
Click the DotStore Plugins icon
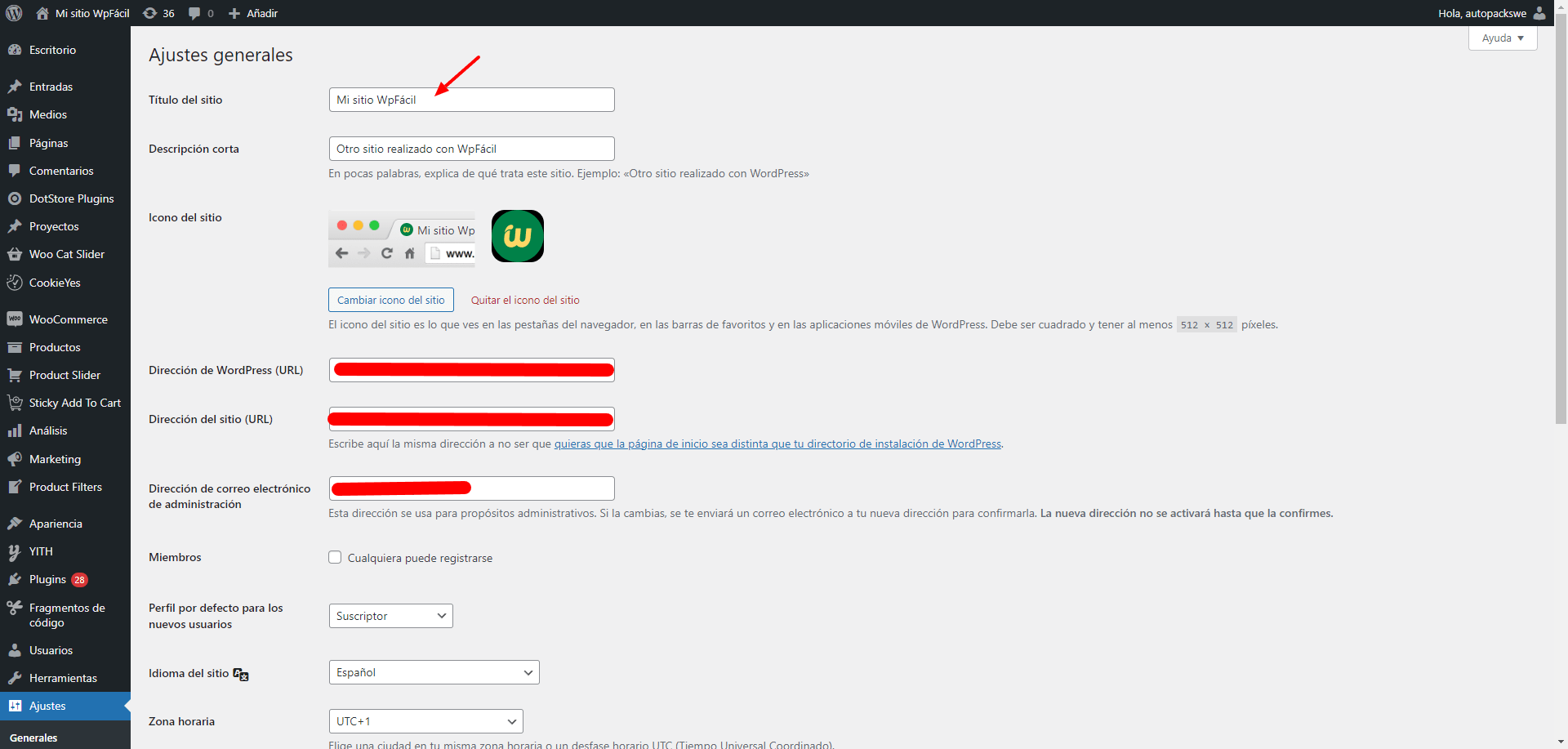pyautogui.click(x=15, y=198)
